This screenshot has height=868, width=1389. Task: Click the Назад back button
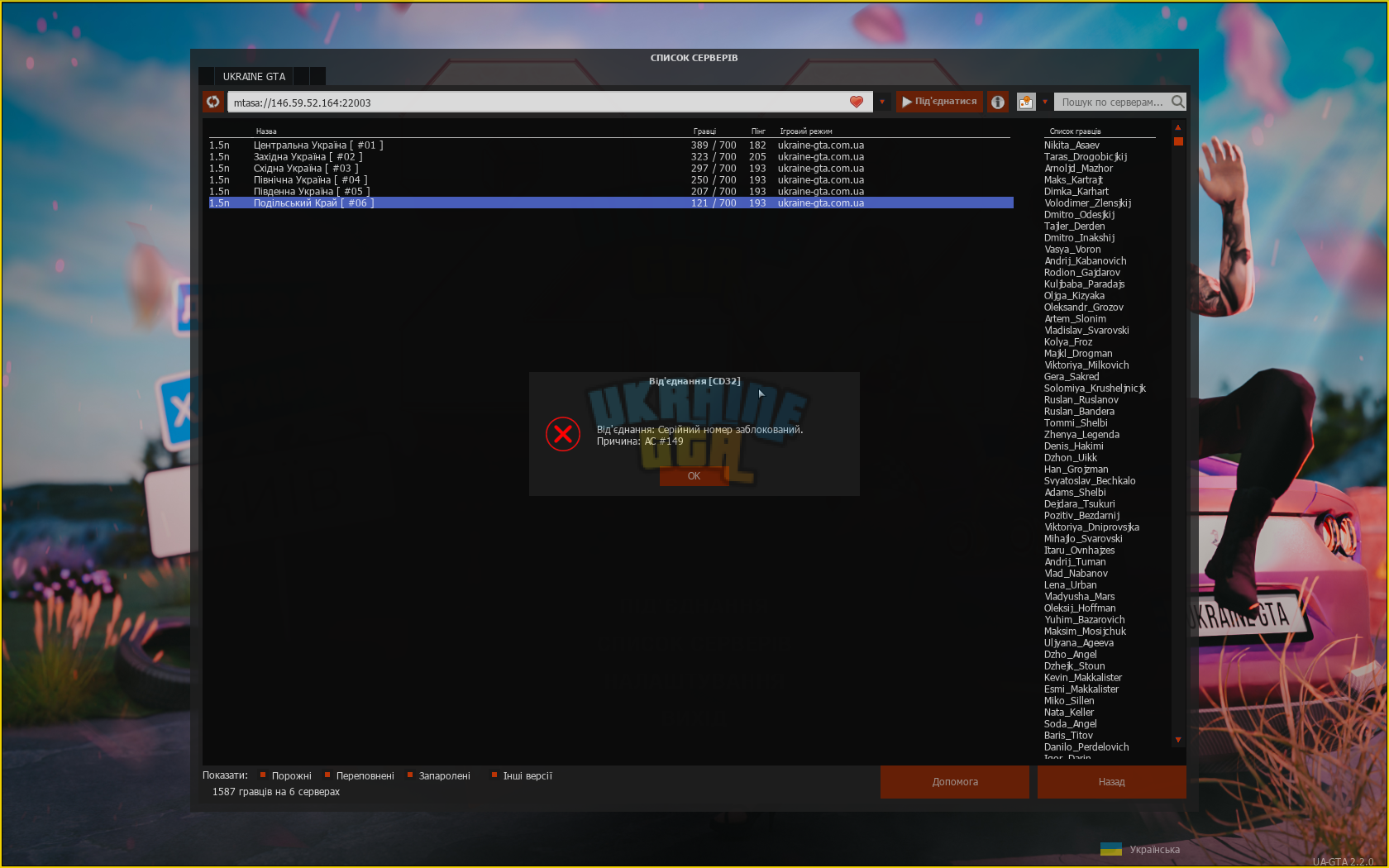tap(1112, 782)
